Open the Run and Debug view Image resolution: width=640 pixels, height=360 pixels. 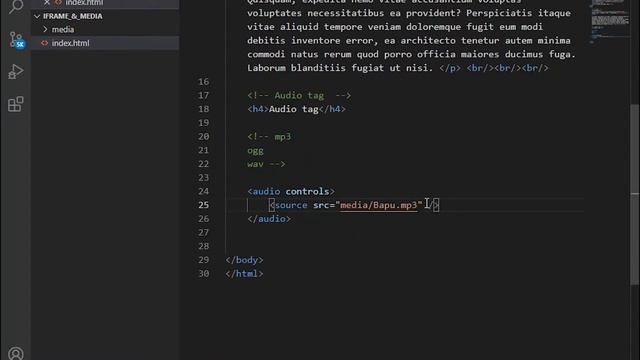pos(16,72)
